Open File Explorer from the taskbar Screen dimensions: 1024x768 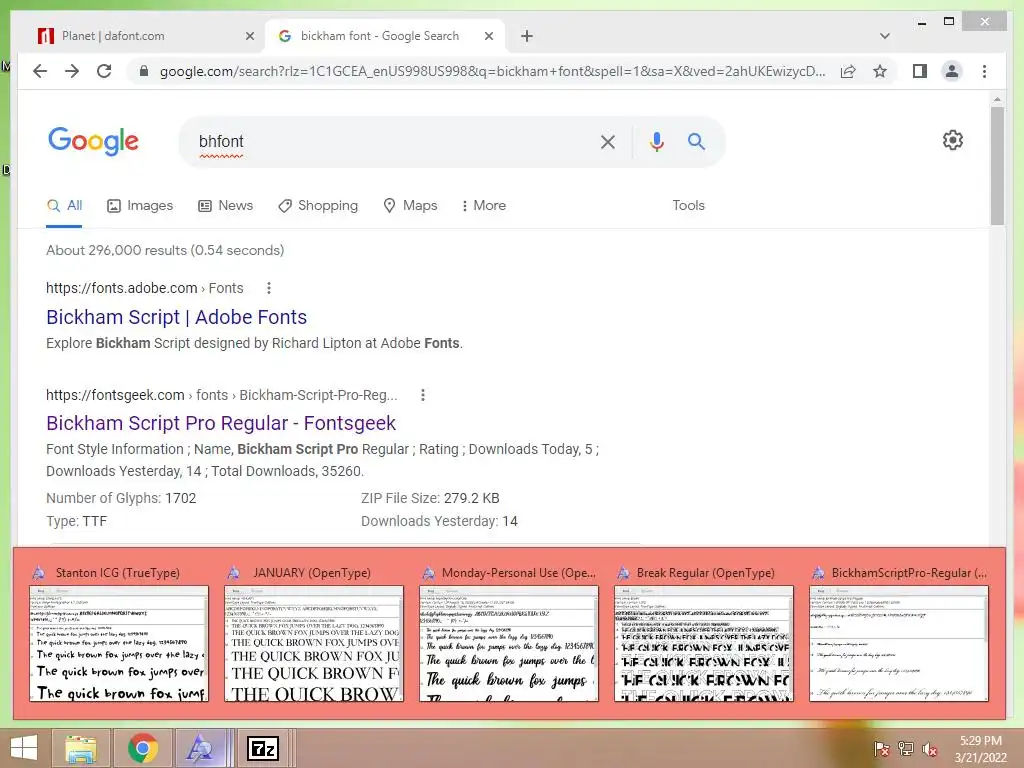click(80, 748)
